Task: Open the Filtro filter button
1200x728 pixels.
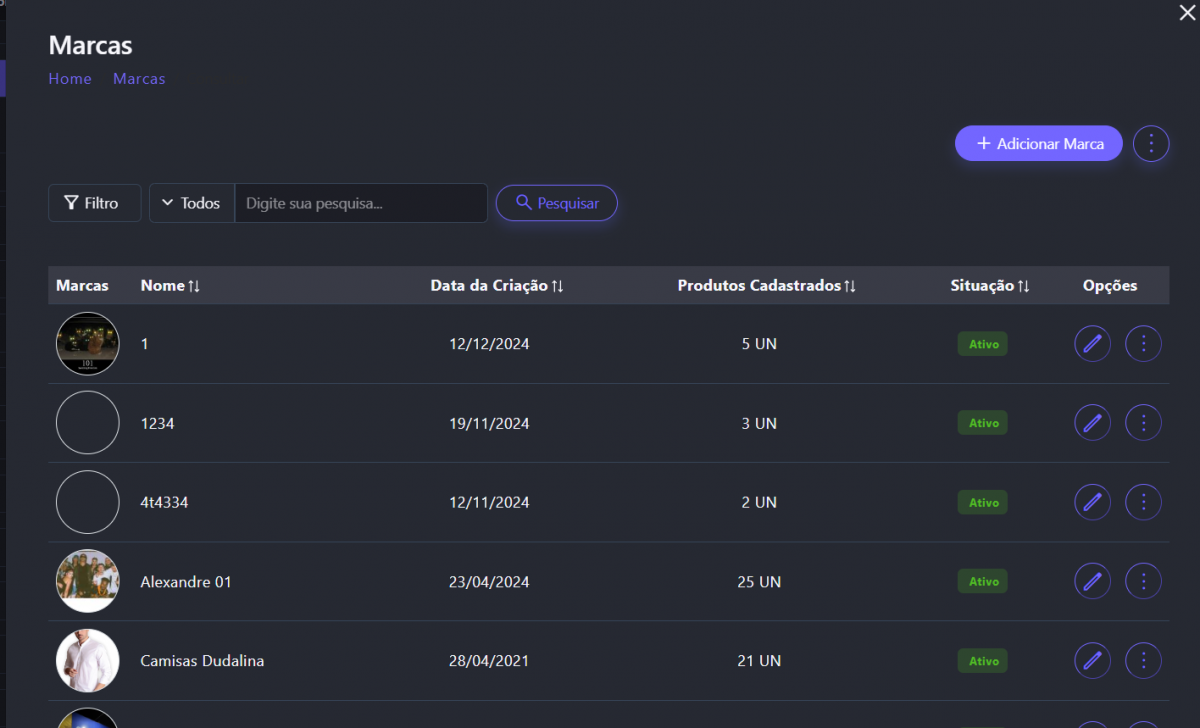Action: pyautogui.click(x=94, y=203)
